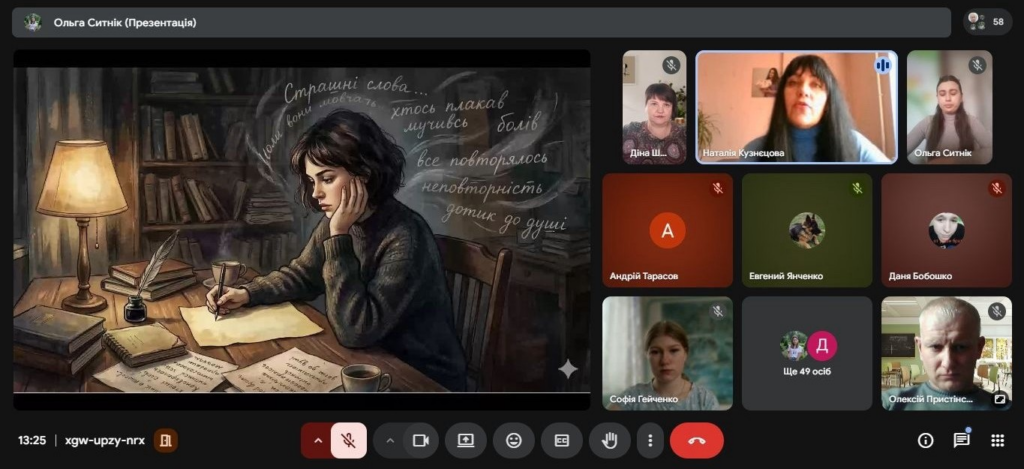Open the emoji reactions panel
The height and width of the screenshot is (469, 1024).
click(514, 440)
